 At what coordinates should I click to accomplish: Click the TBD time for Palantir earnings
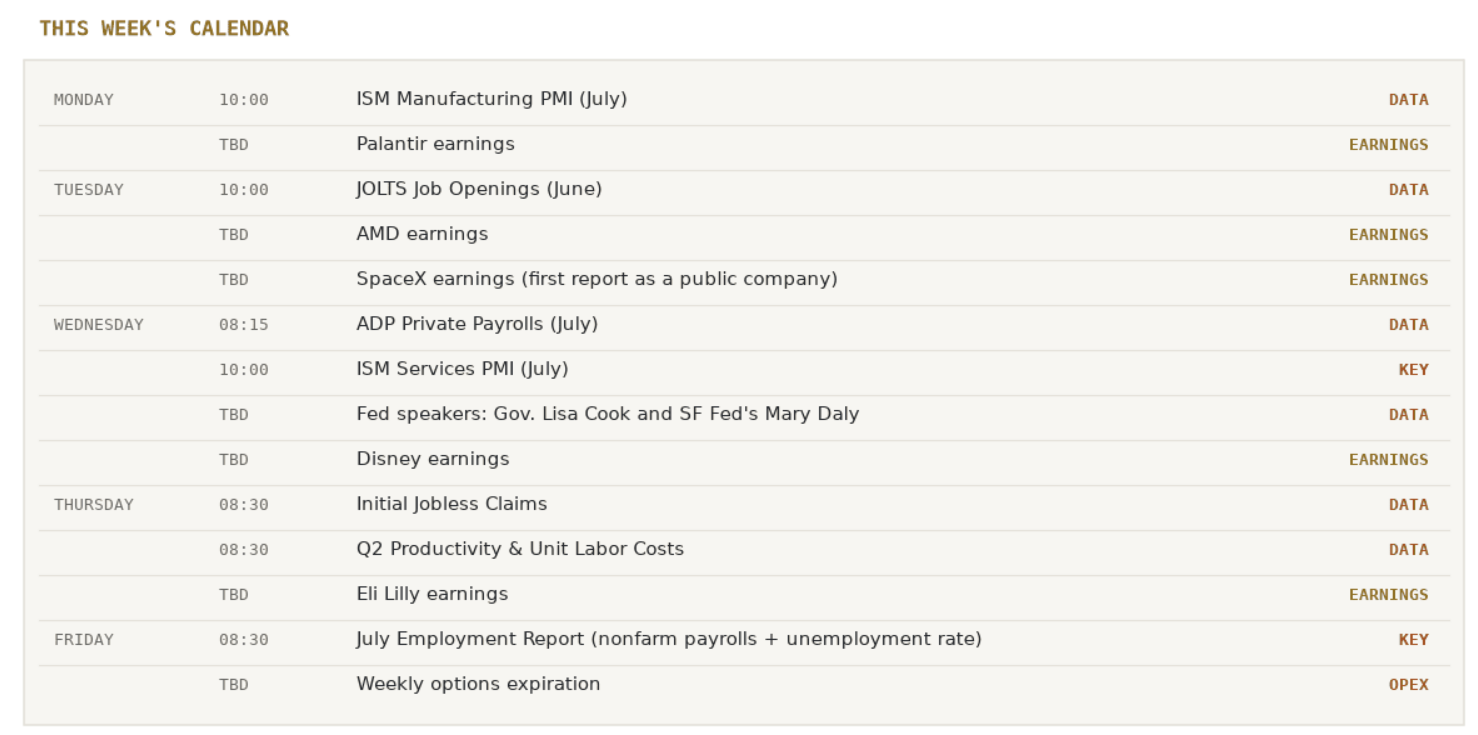[234, 145]
